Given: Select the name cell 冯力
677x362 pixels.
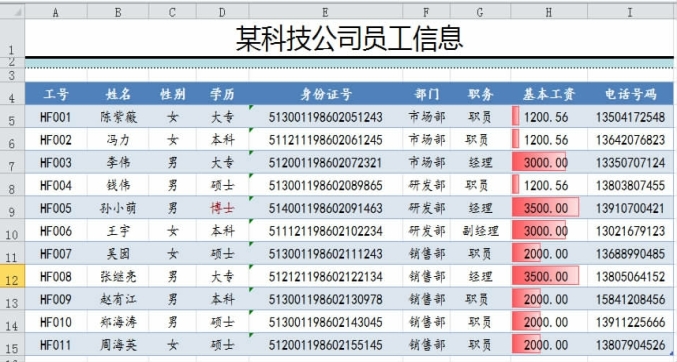Looking at the screenshot, I should click(118, 140).
